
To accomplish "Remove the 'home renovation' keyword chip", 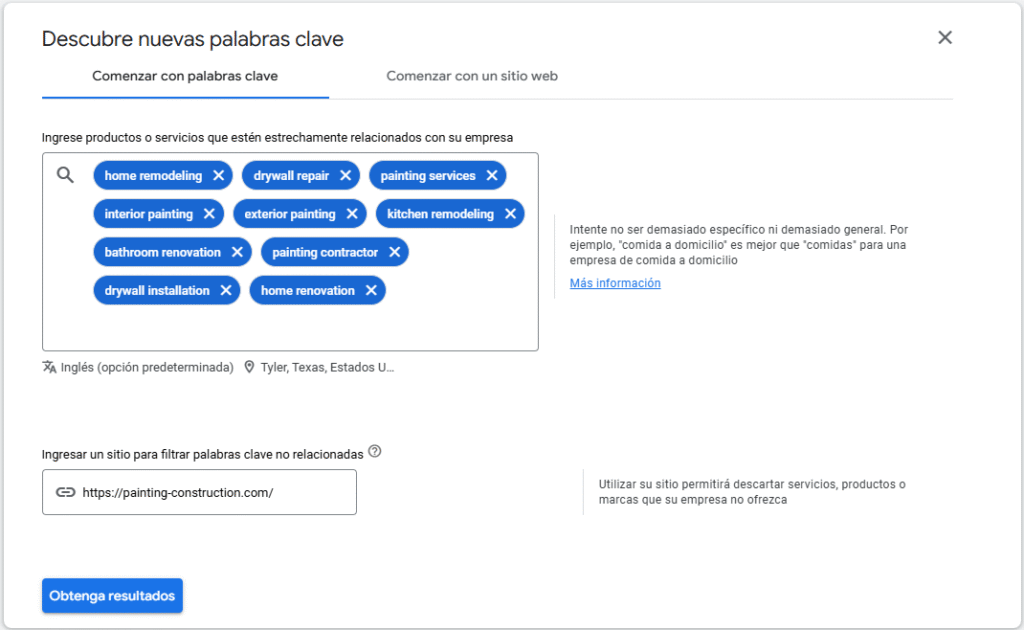I will point(371,291).
